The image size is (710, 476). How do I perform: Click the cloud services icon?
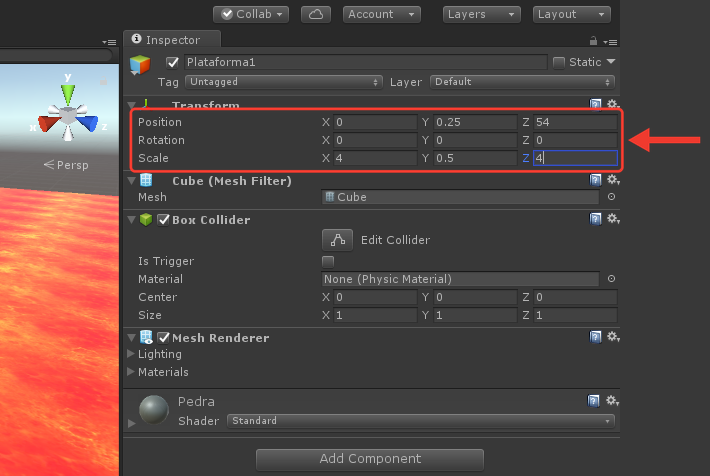[x=316, y=14]
